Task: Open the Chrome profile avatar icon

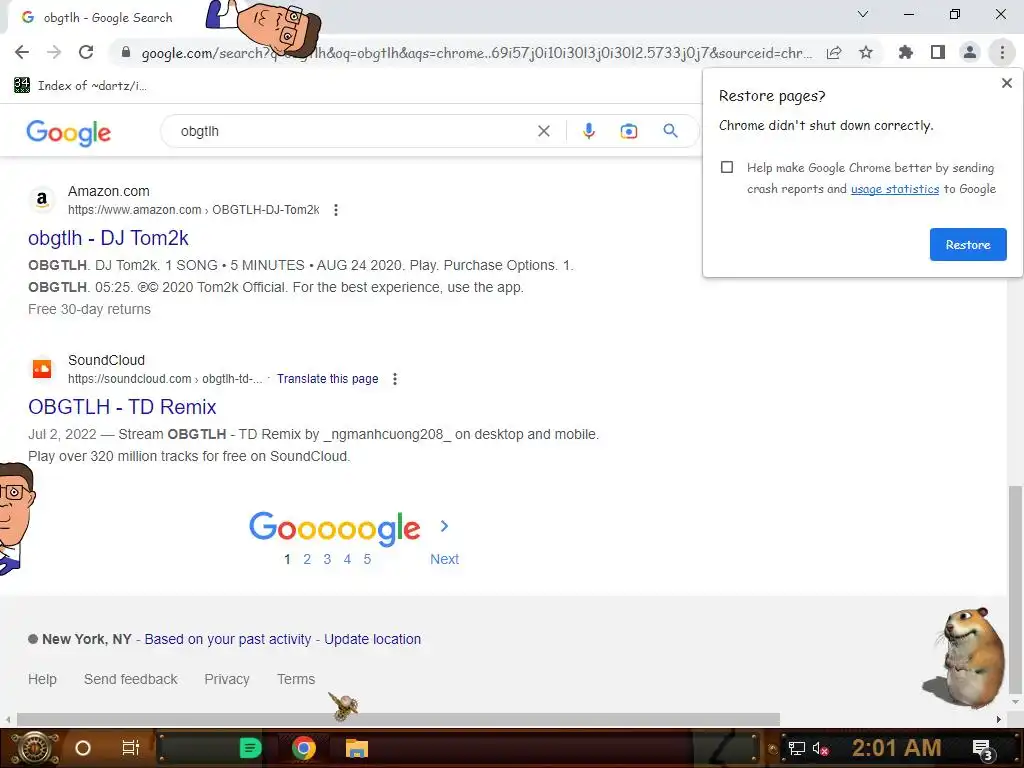Action: 970,52
